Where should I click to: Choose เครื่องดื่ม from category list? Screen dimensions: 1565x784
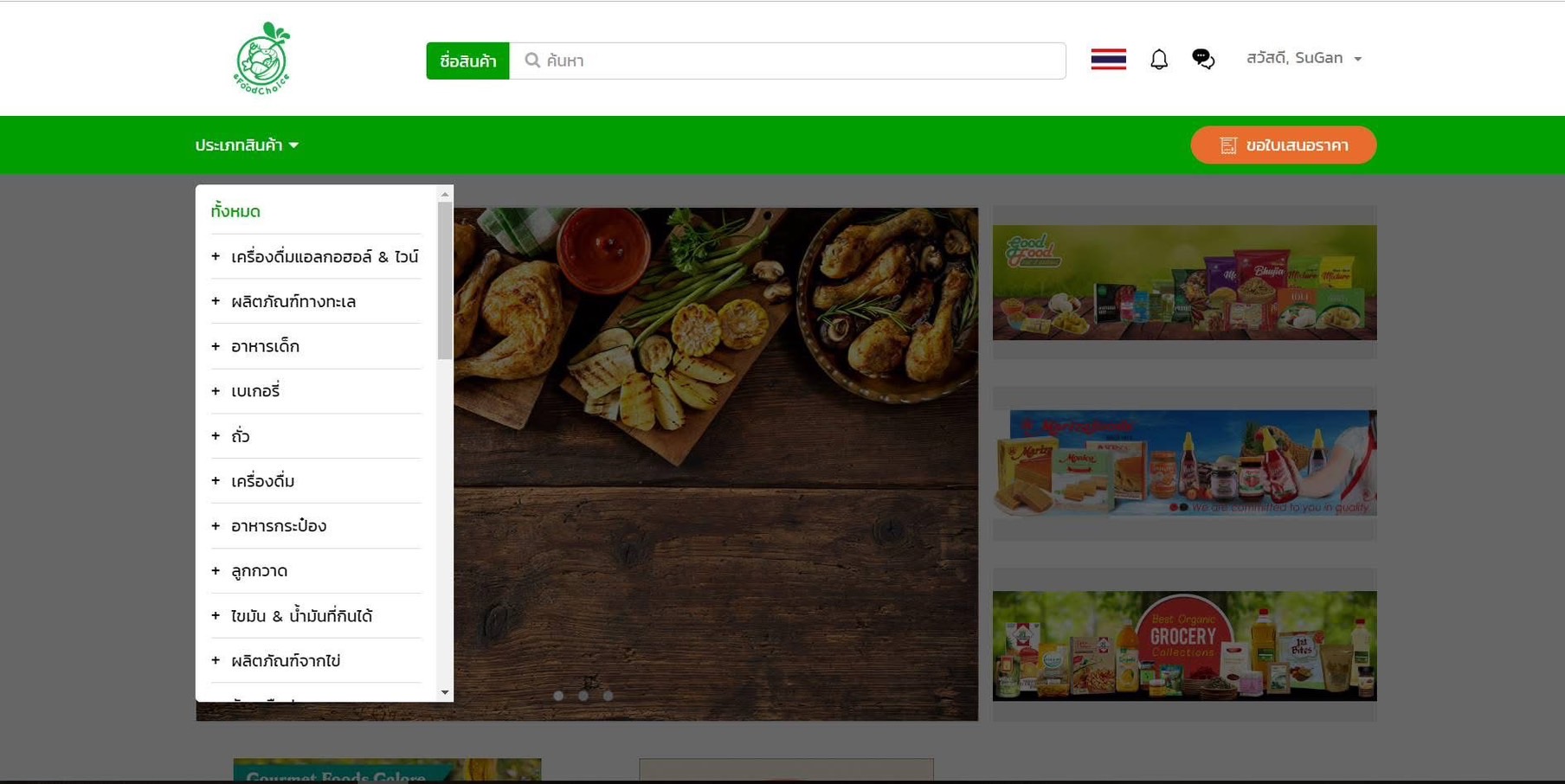tap(262, 481)
